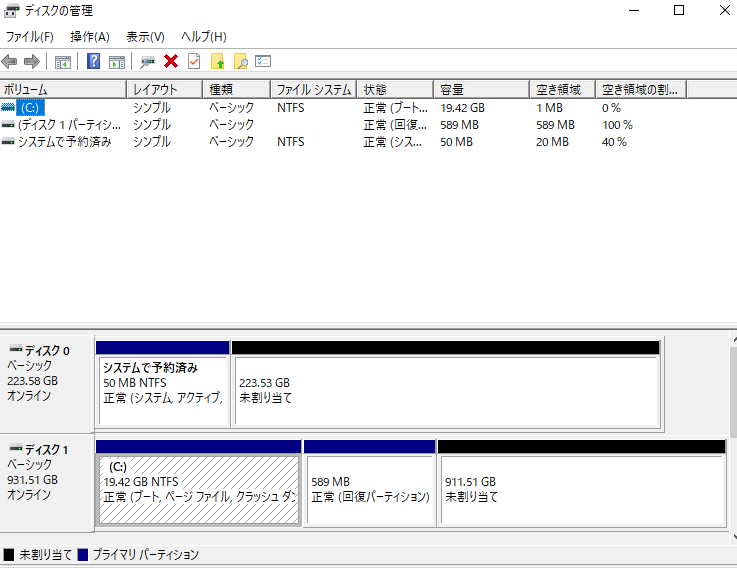The image size is (737, 568).
Task: Select the ディスク 0 label panel
Action: pos(46,383)
